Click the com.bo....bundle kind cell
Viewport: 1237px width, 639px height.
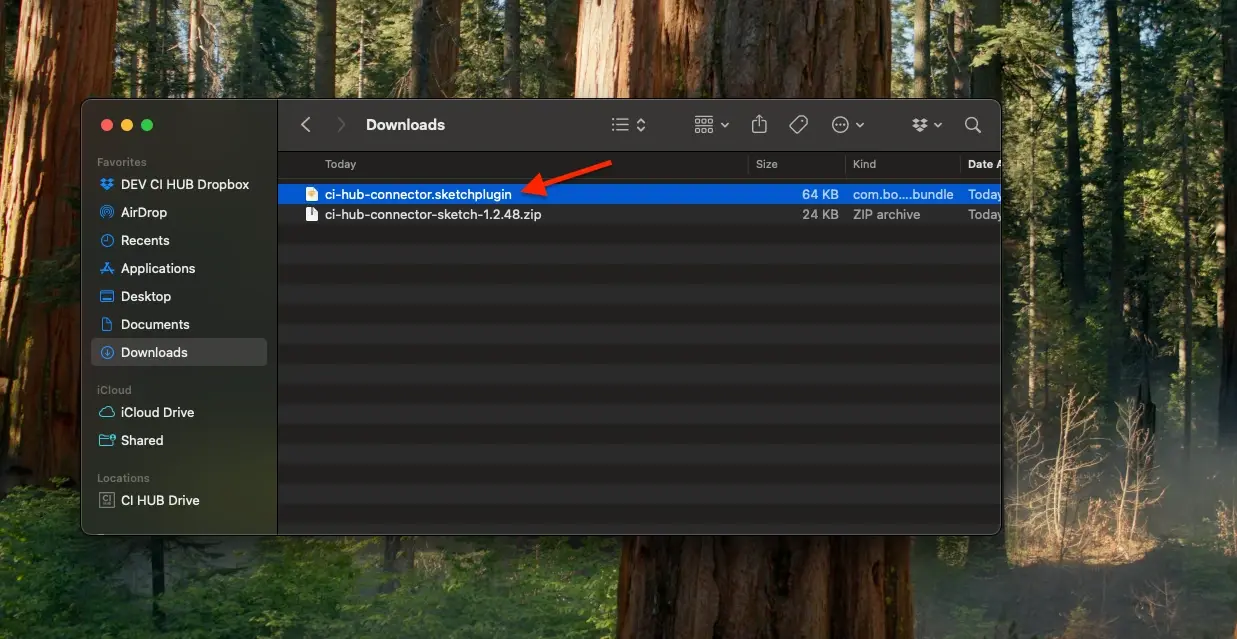[x=903, y=194]
